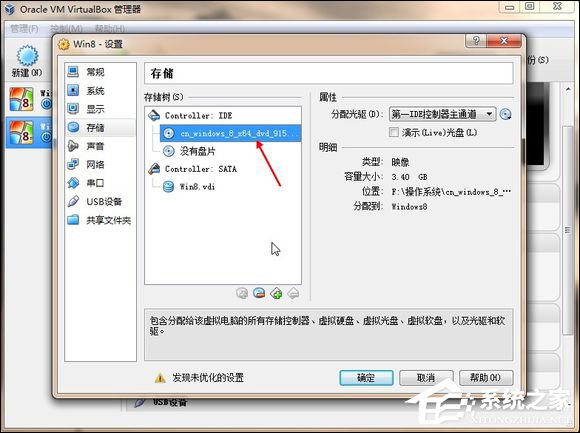This screenshot has width=580, height=433.
Task: Click the 新建 new machine icon
Action: [27, 56]
